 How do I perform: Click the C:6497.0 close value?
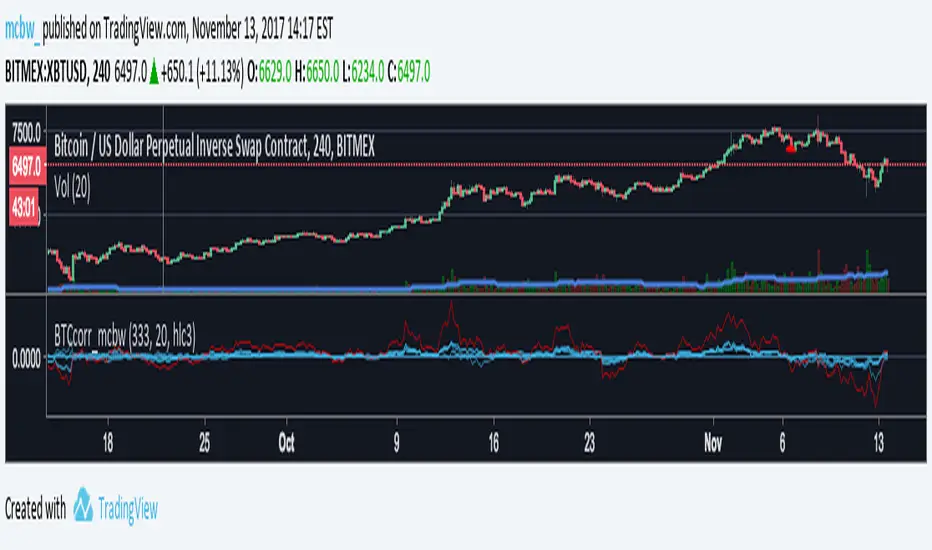tap(409, 73)
